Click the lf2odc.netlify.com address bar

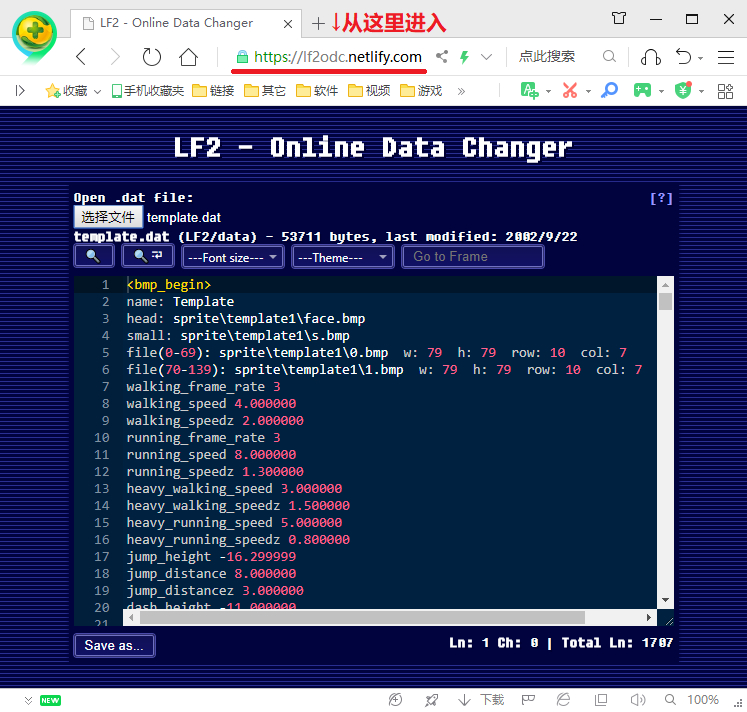337,57
